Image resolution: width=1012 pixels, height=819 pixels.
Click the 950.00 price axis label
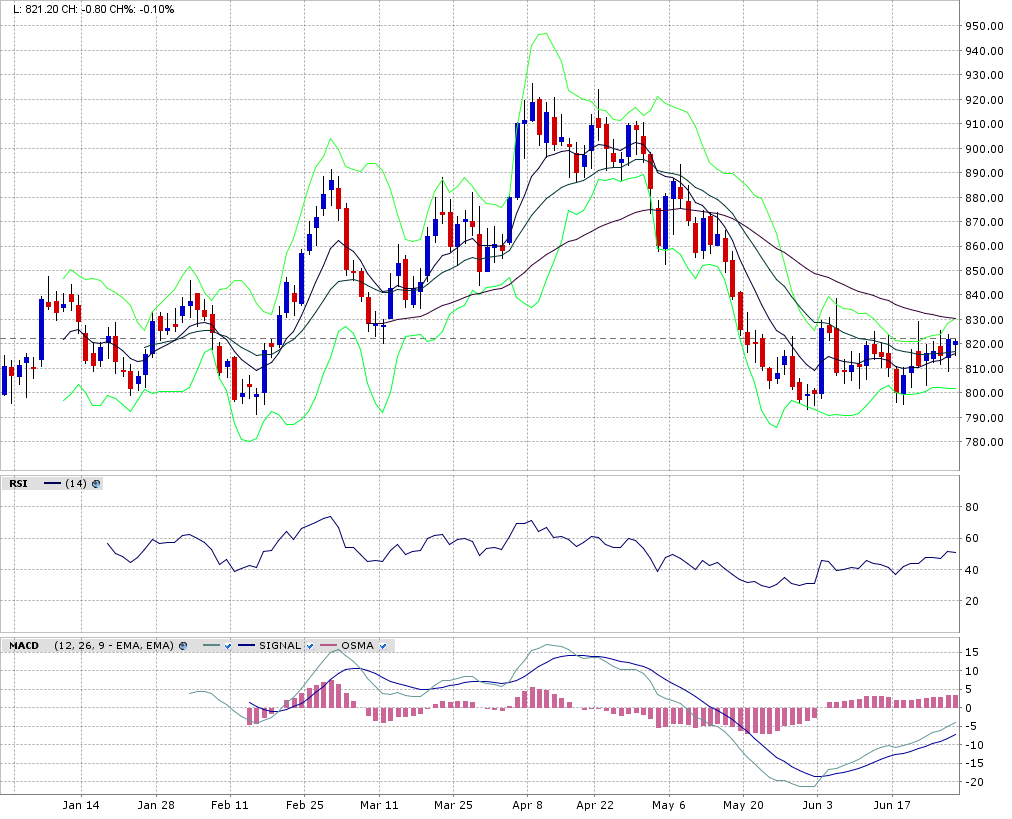point(986,27)
